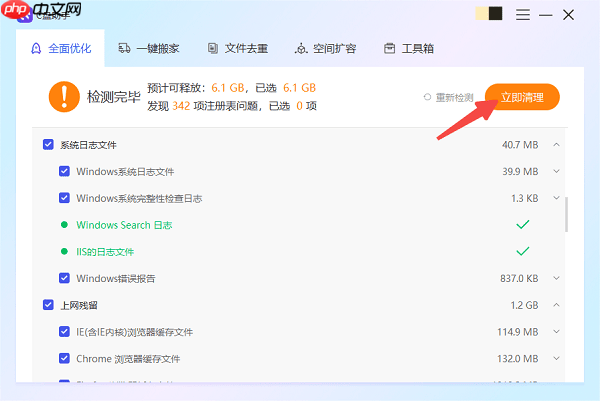Click the green check on IIS的日志文件 row

pos(523,251)
